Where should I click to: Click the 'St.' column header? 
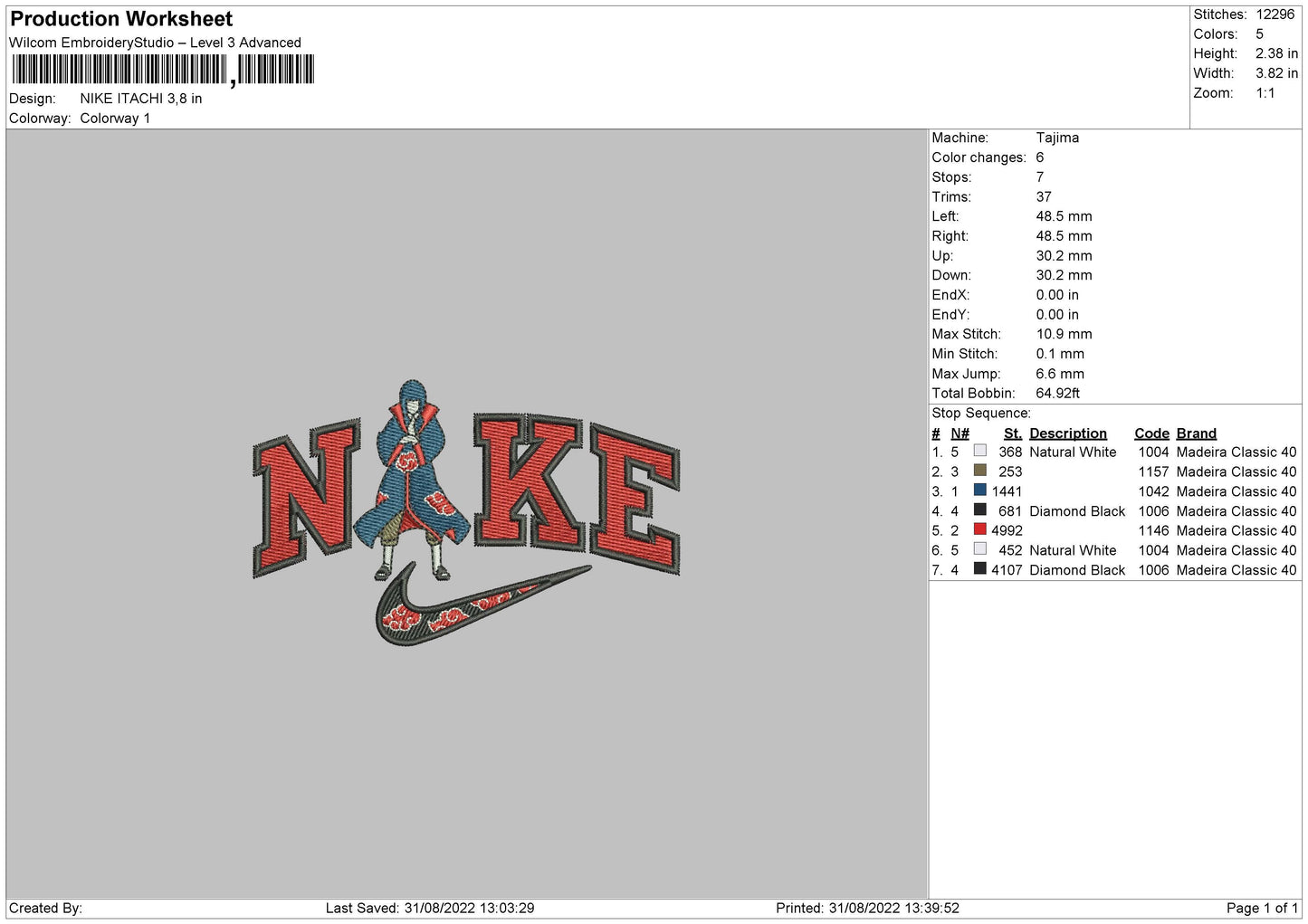pos(1013,433)
